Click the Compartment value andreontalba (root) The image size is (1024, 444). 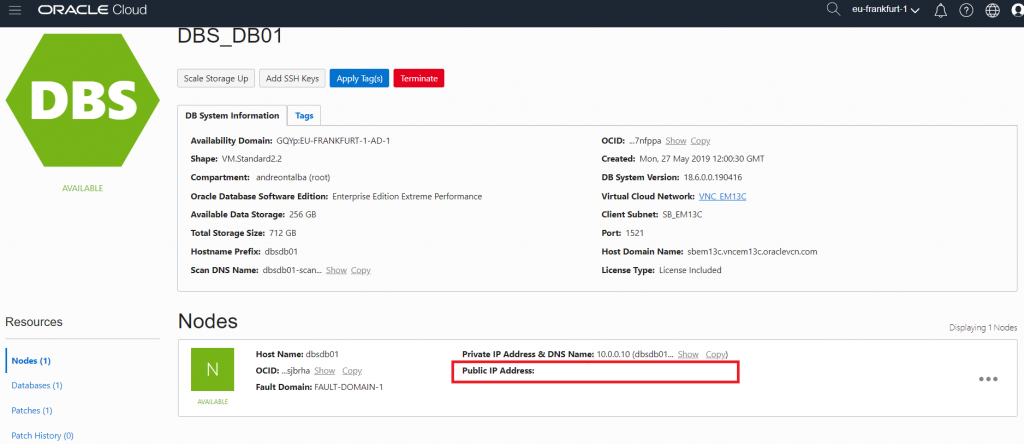click(295, 178)
